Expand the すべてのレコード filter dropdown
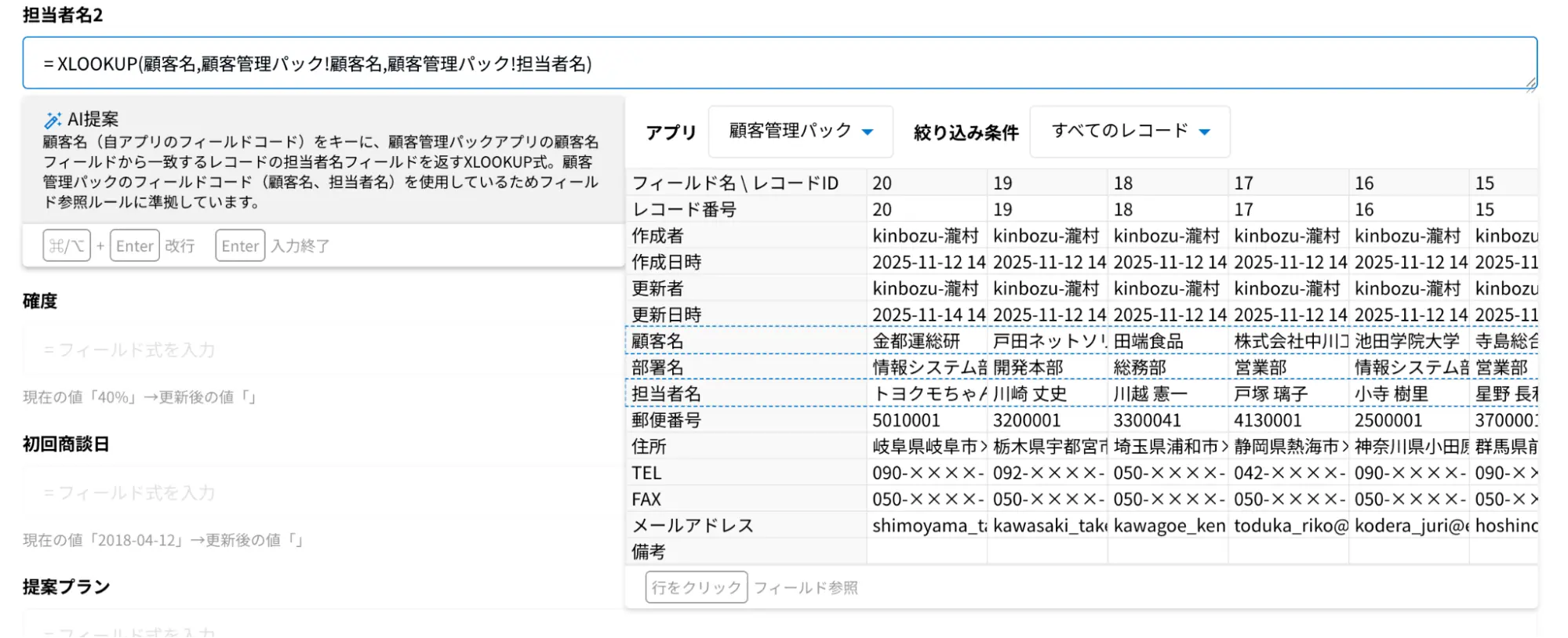The width and height of the screenshot is (1568, 638). (1129, 132)
